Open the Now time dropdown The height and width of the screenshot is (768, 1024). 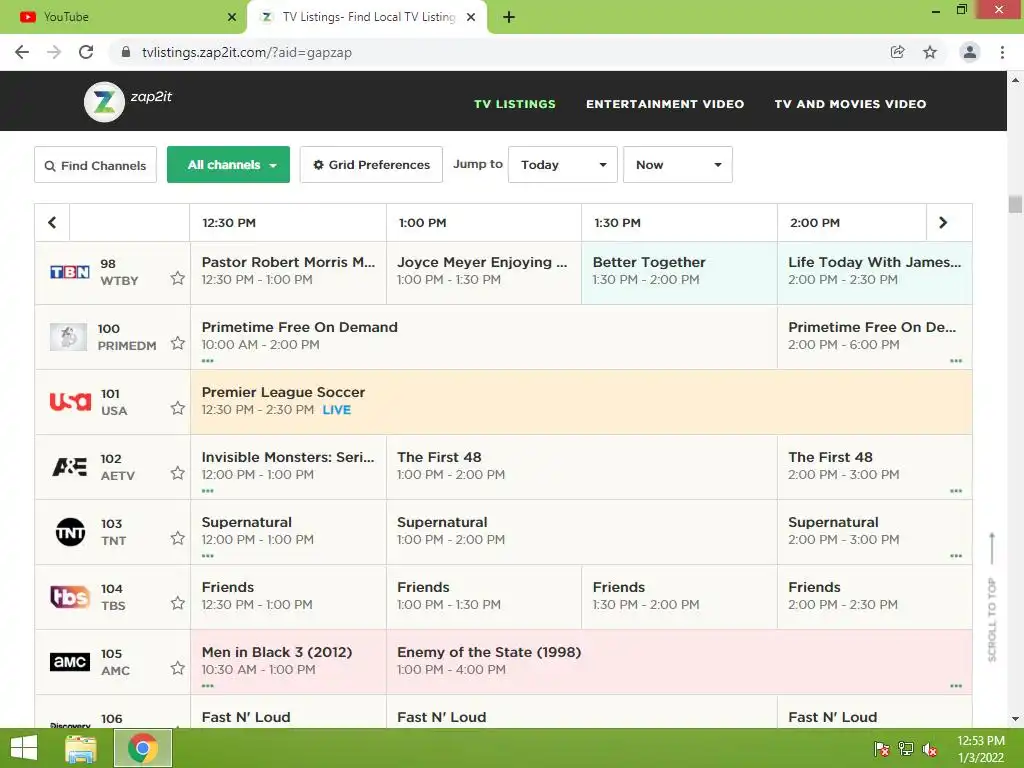click(x=678, y=165)
